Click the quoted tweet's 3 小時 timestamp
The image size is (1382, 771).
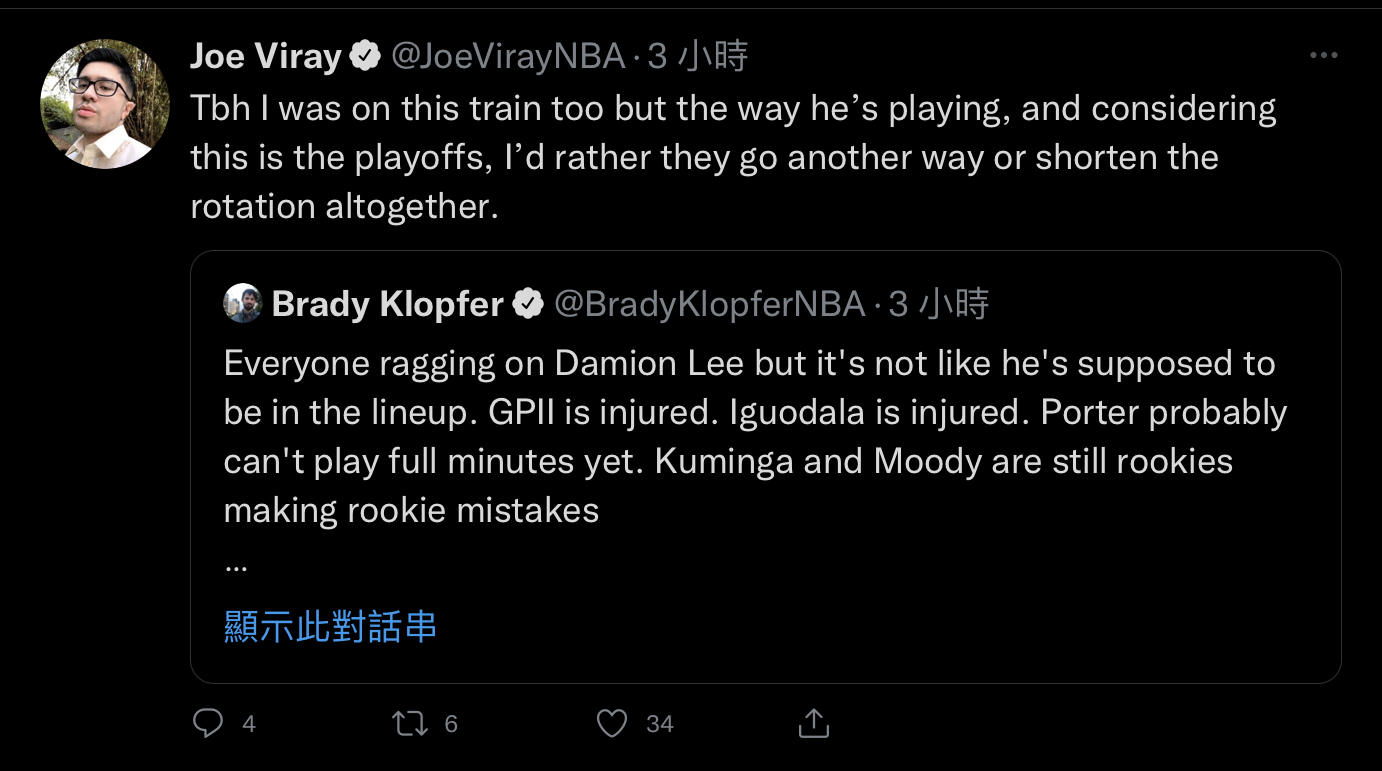[939, 304]
